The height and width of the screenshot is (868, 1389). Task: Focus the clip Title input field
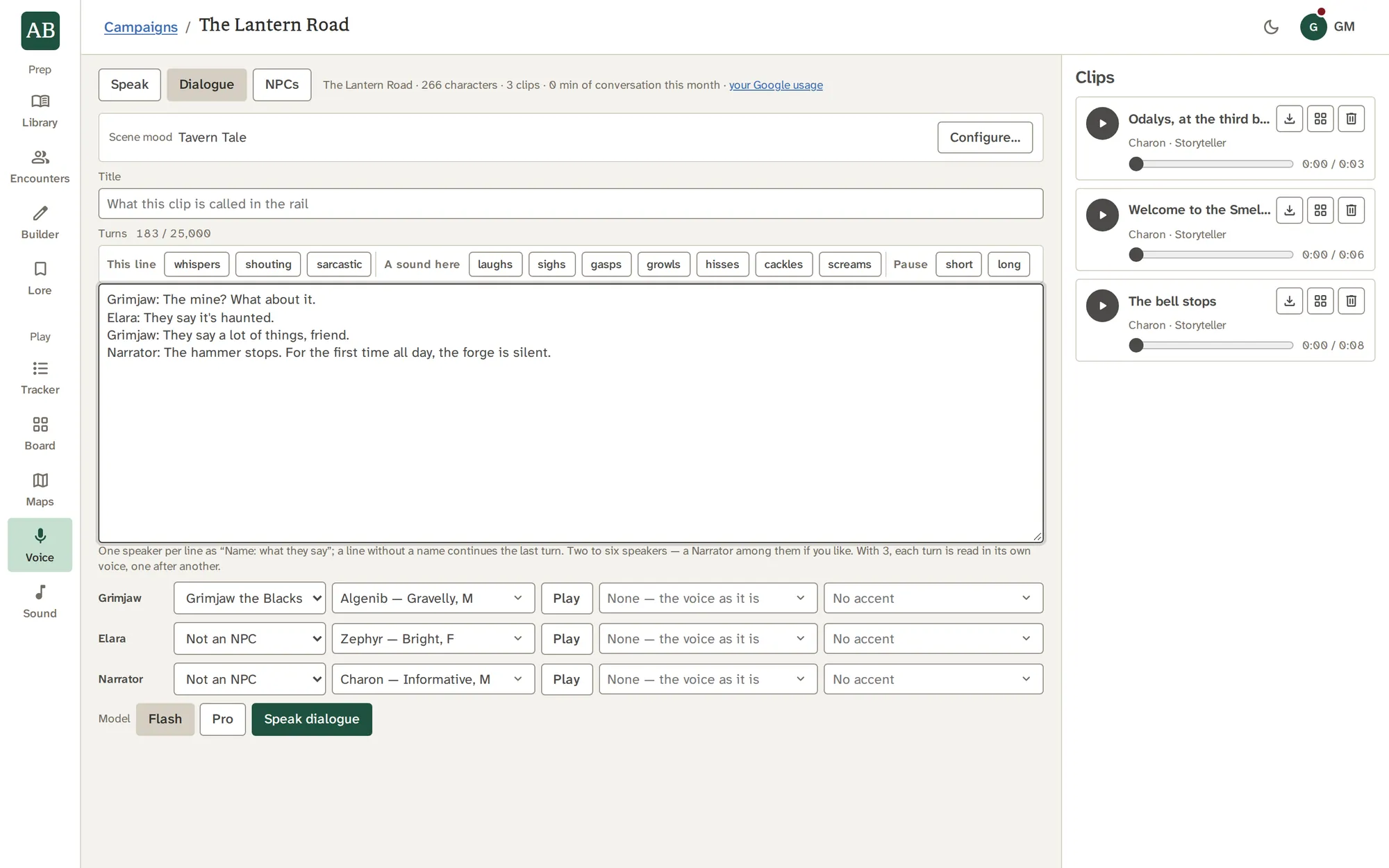(x=570, y=204)
